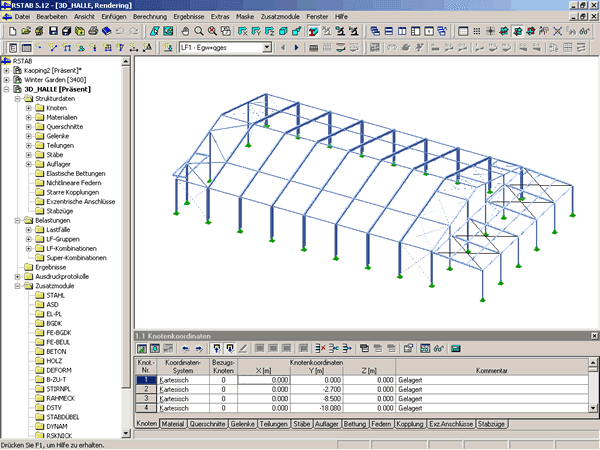This screenshot has width=600, height=450.
Task: Open the LF1 load case dropdown
Action: (267, 48)
